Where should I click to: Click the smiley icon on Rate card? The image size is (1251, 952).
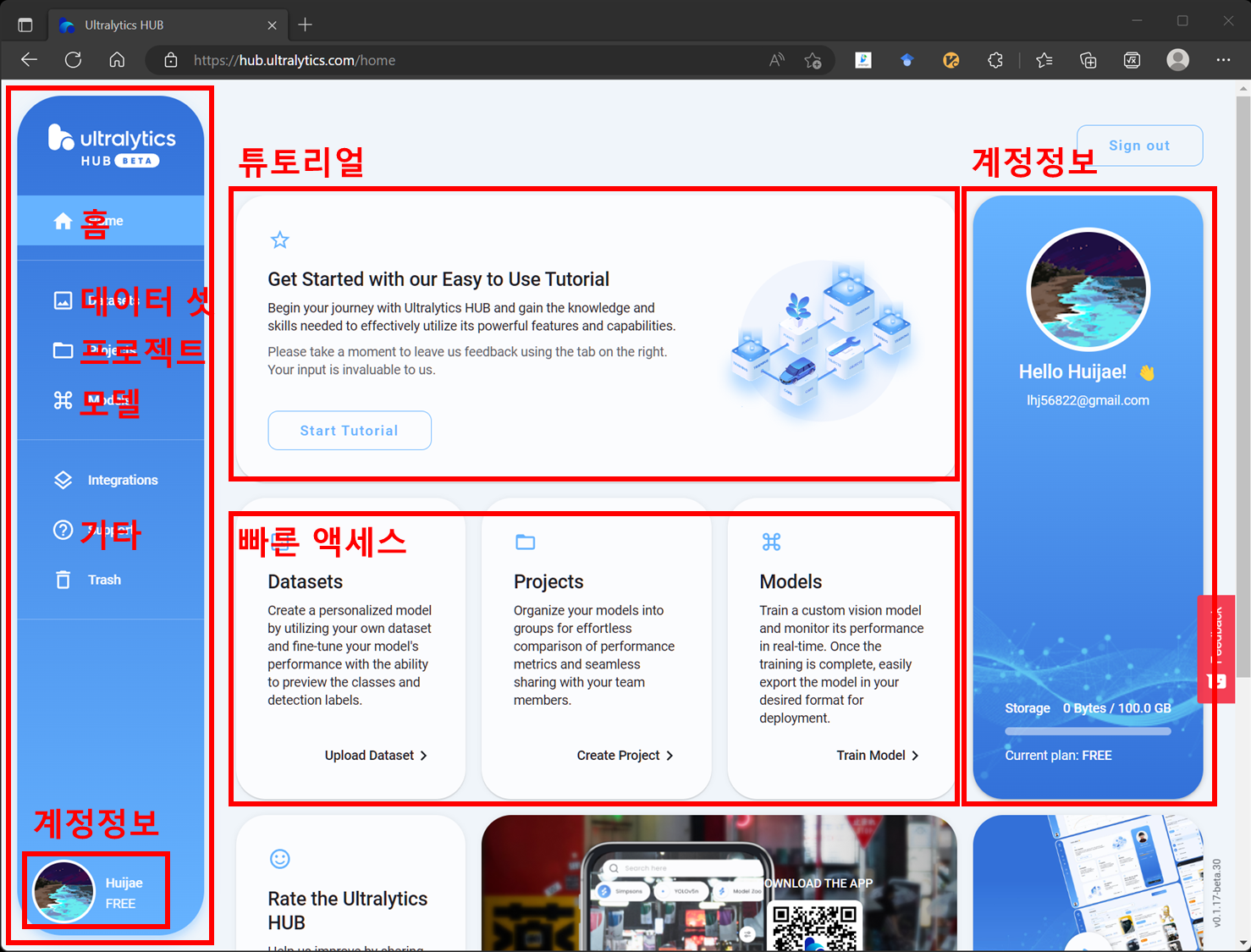(280, 859)
